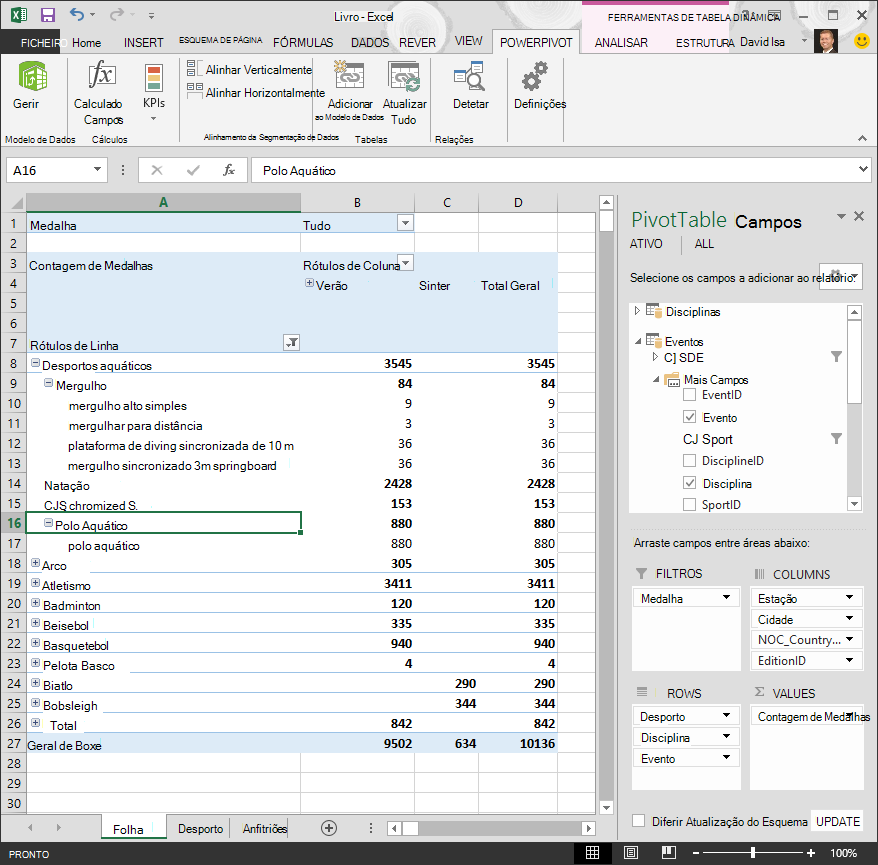Switch to Normal view icon
878x865 pixels.
pyautogui.click(x=592, y=853)
